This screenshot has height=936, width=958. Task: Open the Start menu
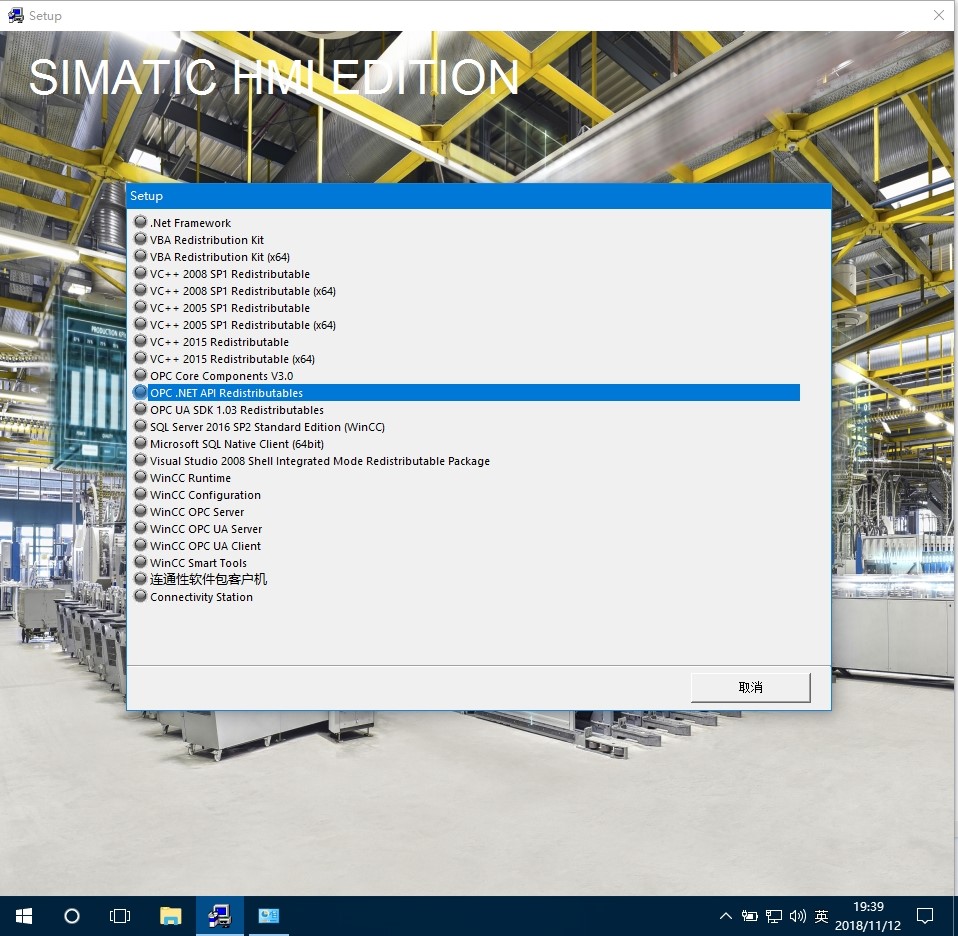(x=22, y=915)
